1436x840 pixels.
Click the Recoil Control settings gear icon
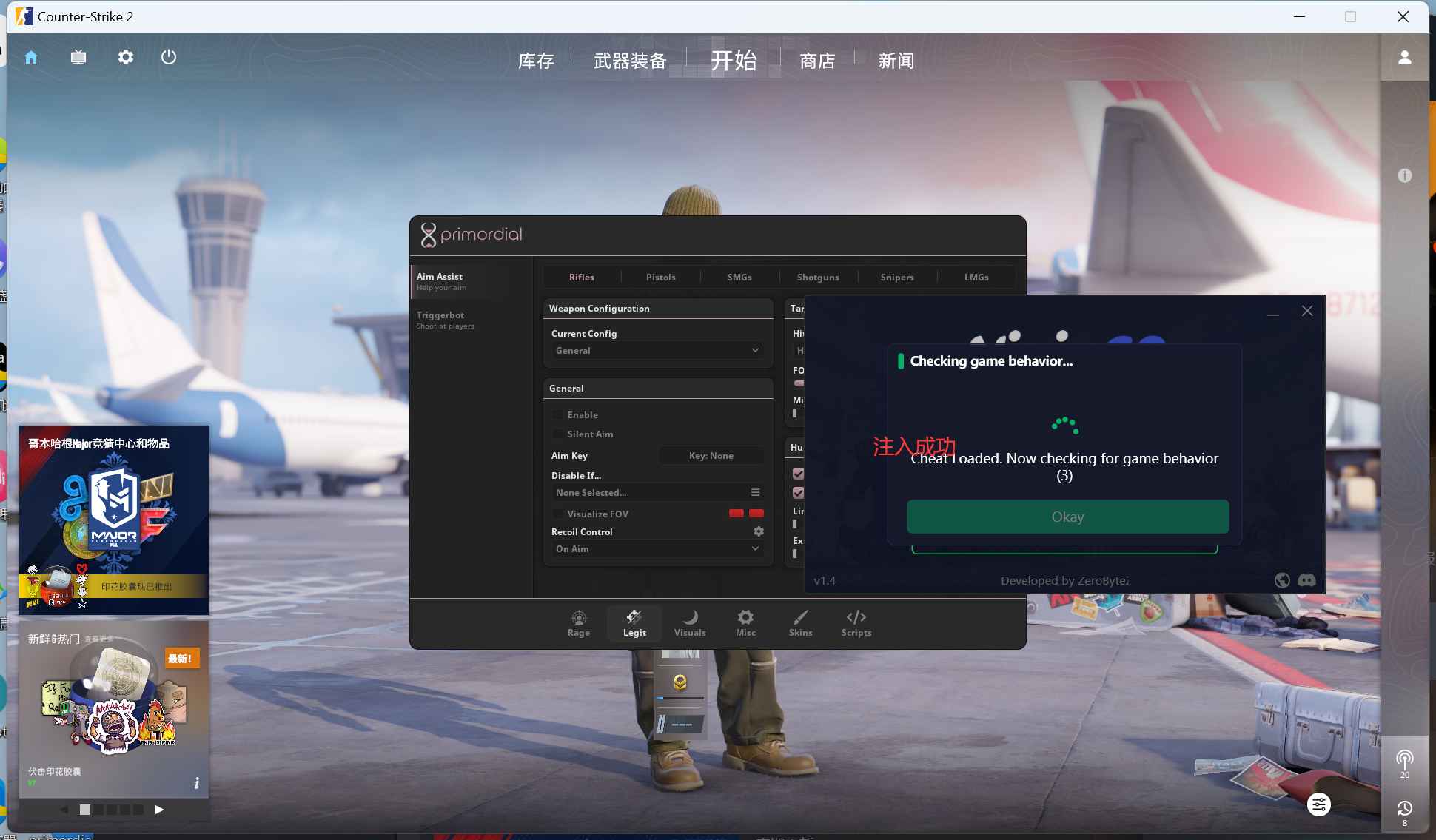coord(757,531)
